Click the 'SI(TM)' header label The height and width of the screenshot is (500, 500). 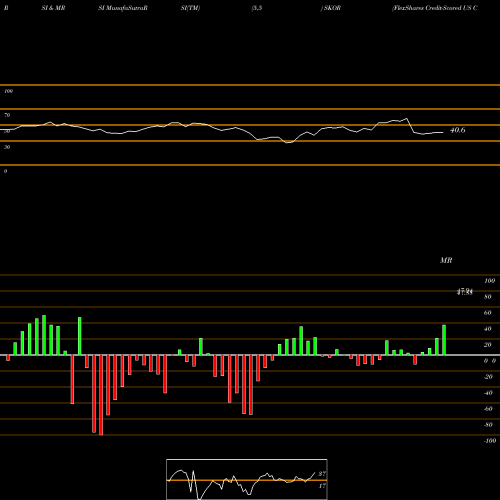pos(190,8)
